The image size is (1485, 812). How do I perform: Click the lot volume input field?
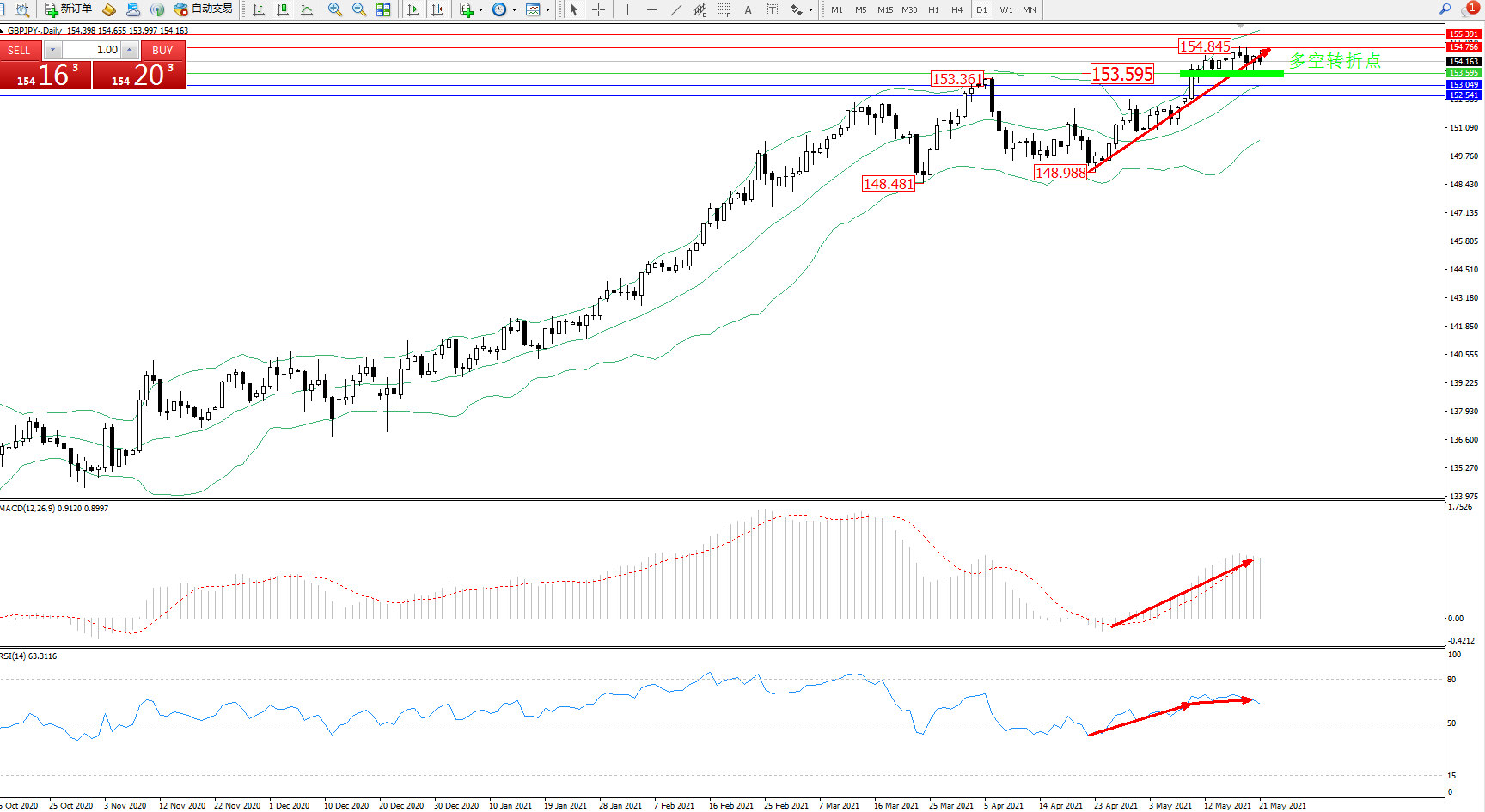pyautogui.click(x=92, y=50)
